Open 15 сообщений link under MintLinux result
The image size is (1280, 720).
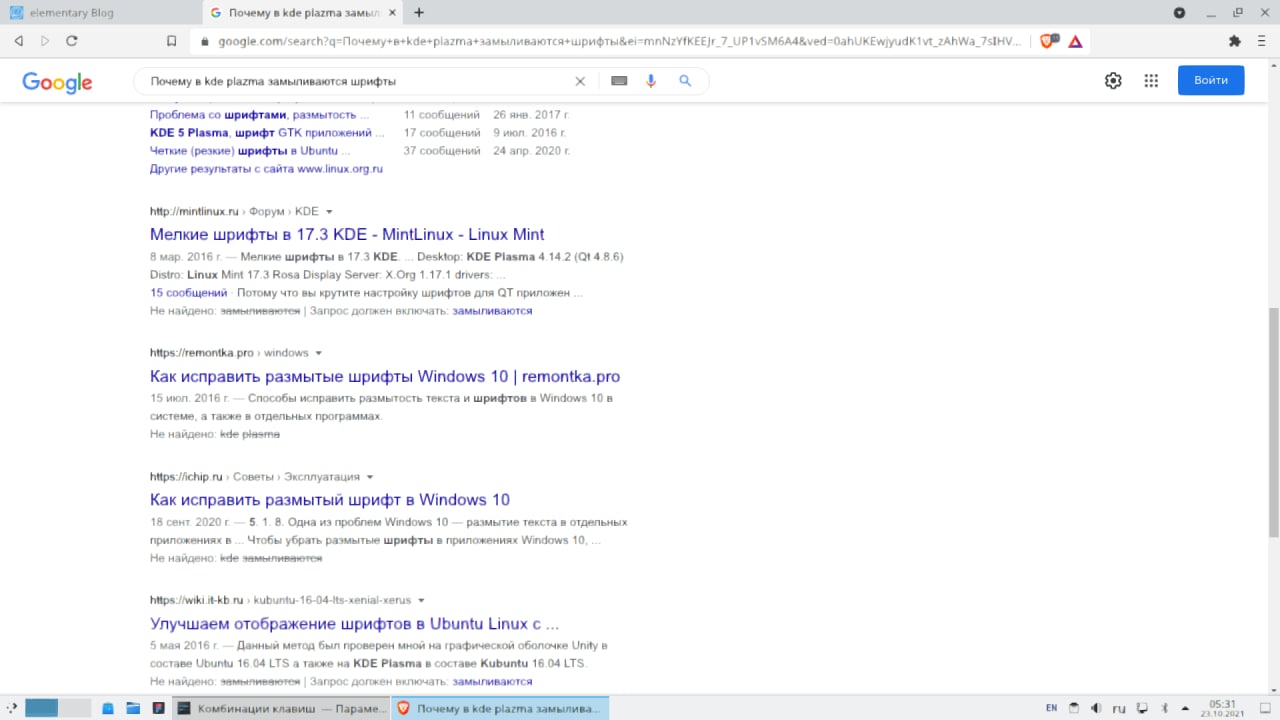pos(188,293)
